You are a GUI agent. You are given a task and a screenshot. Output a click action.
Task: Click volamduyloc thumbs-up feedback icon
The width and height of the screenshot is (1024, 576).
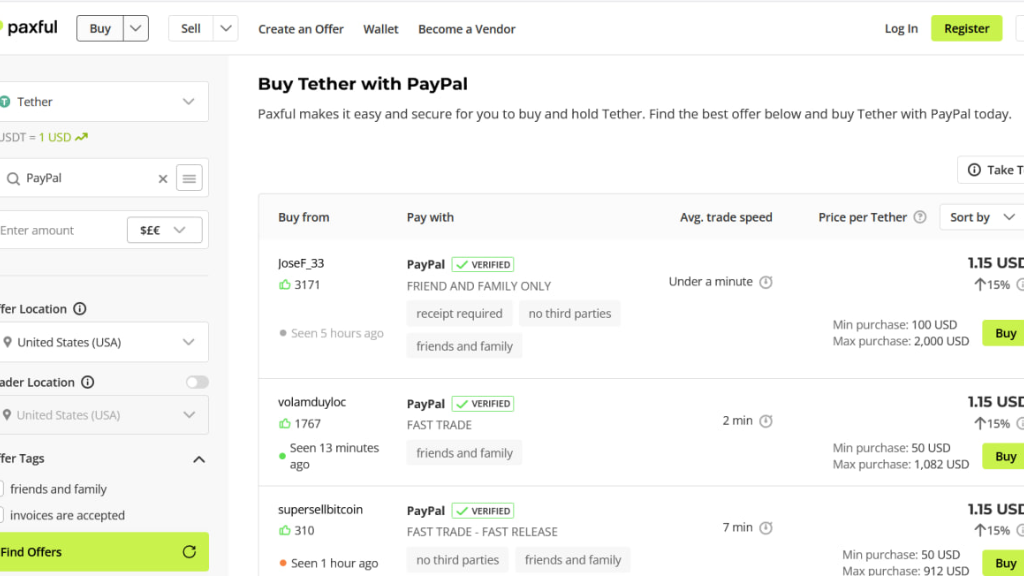point(284,423)
